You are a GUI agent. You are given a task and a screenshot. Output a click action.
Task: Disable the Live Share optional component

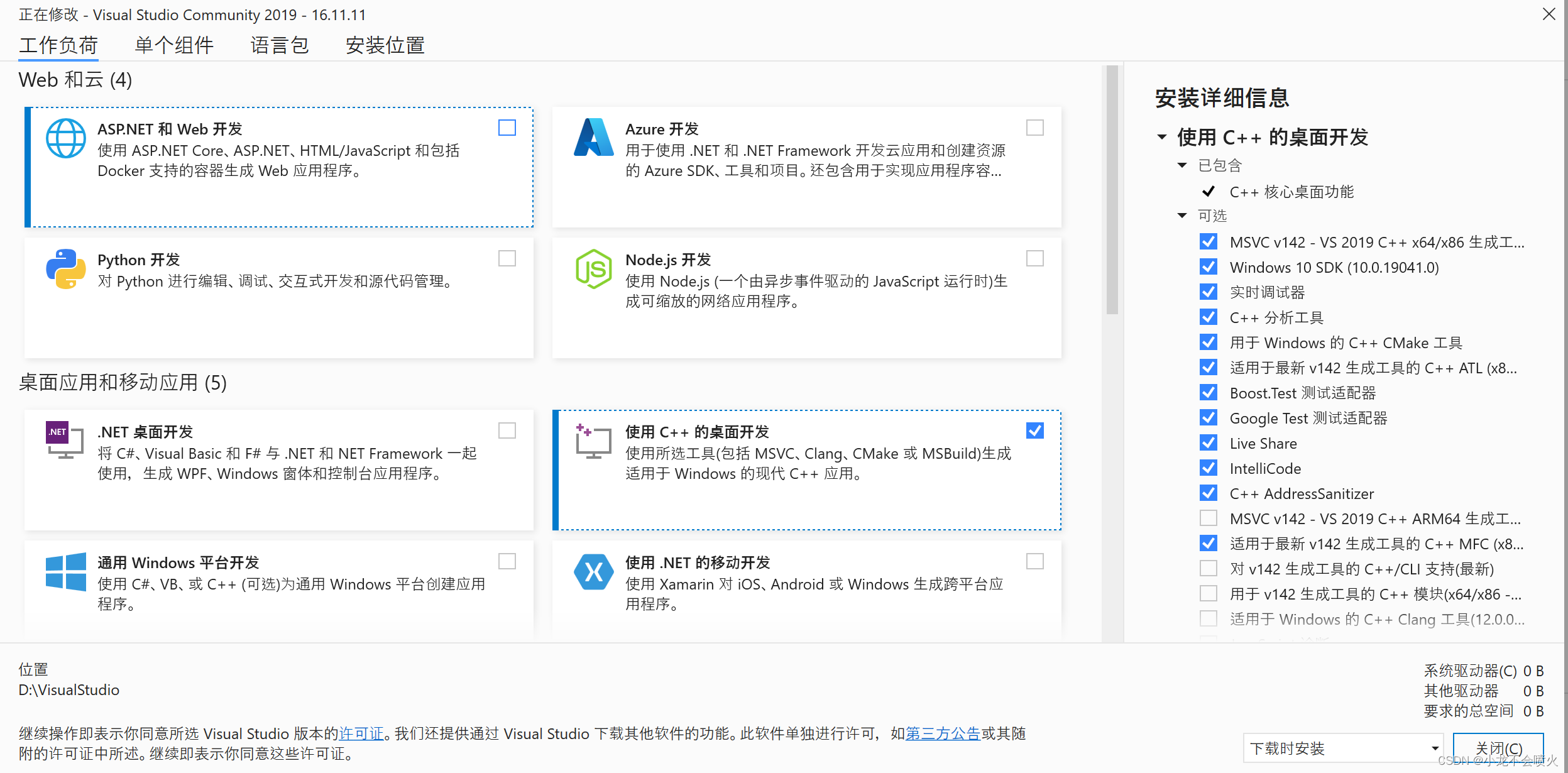[1208, 443]
